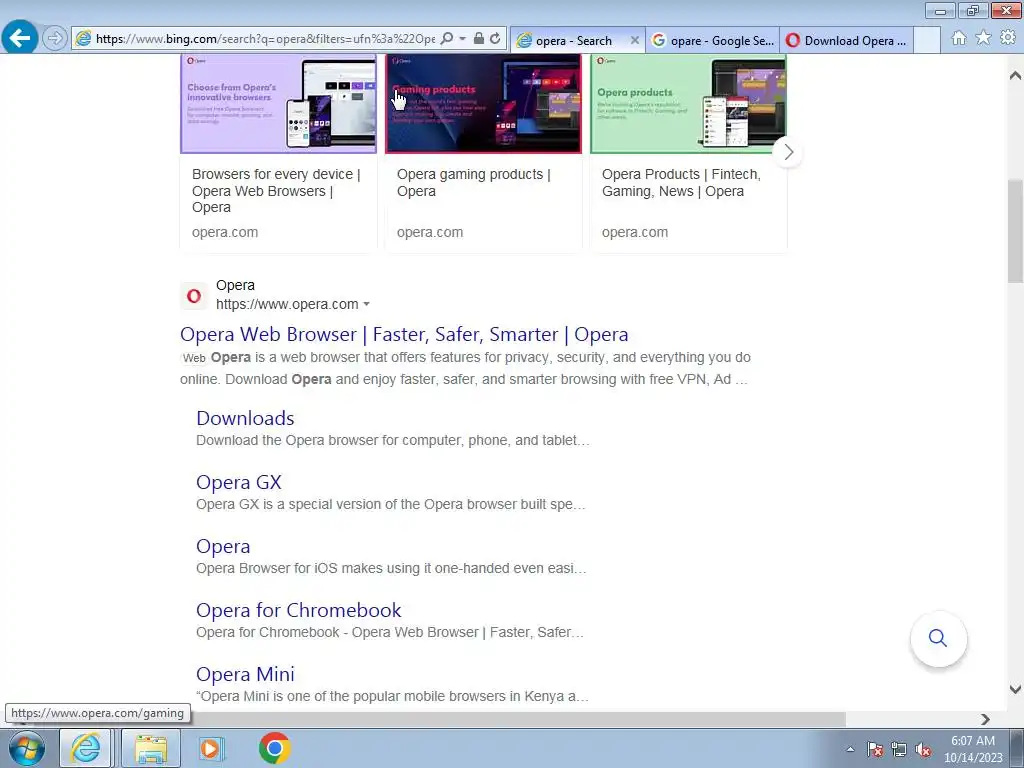Open the 'Opera' iOS sitelink
The height and width of the screenshot is (768, 1024).
[223, 546]
